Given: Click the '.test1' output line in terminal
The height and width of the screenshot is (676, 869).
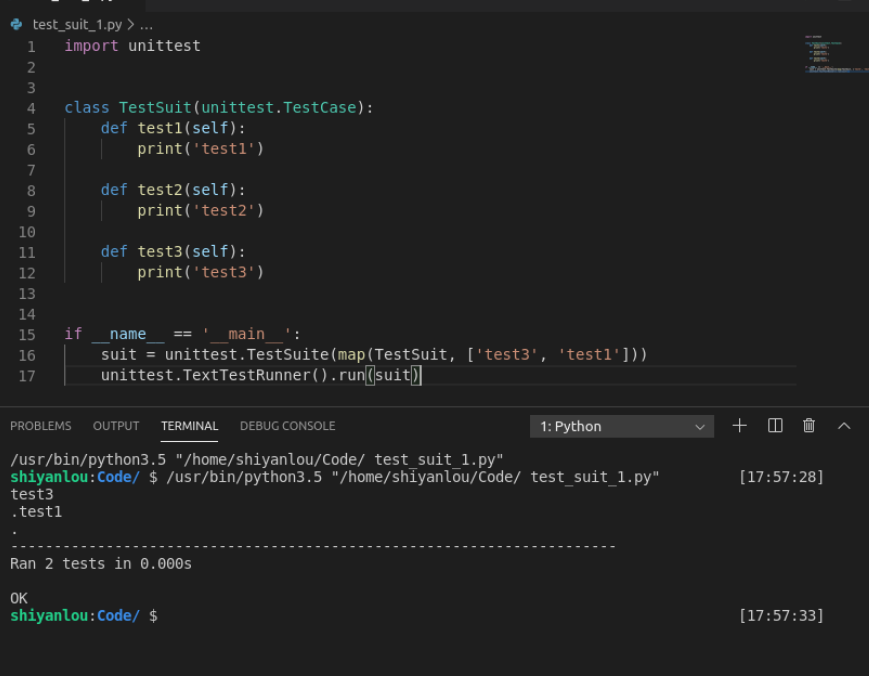Looking at the screenshot, I should point(36,511).
